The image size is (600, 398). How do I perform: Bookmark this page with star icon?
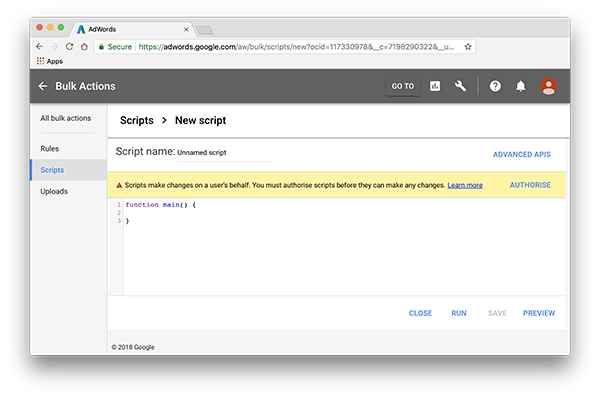click(468, 47)
